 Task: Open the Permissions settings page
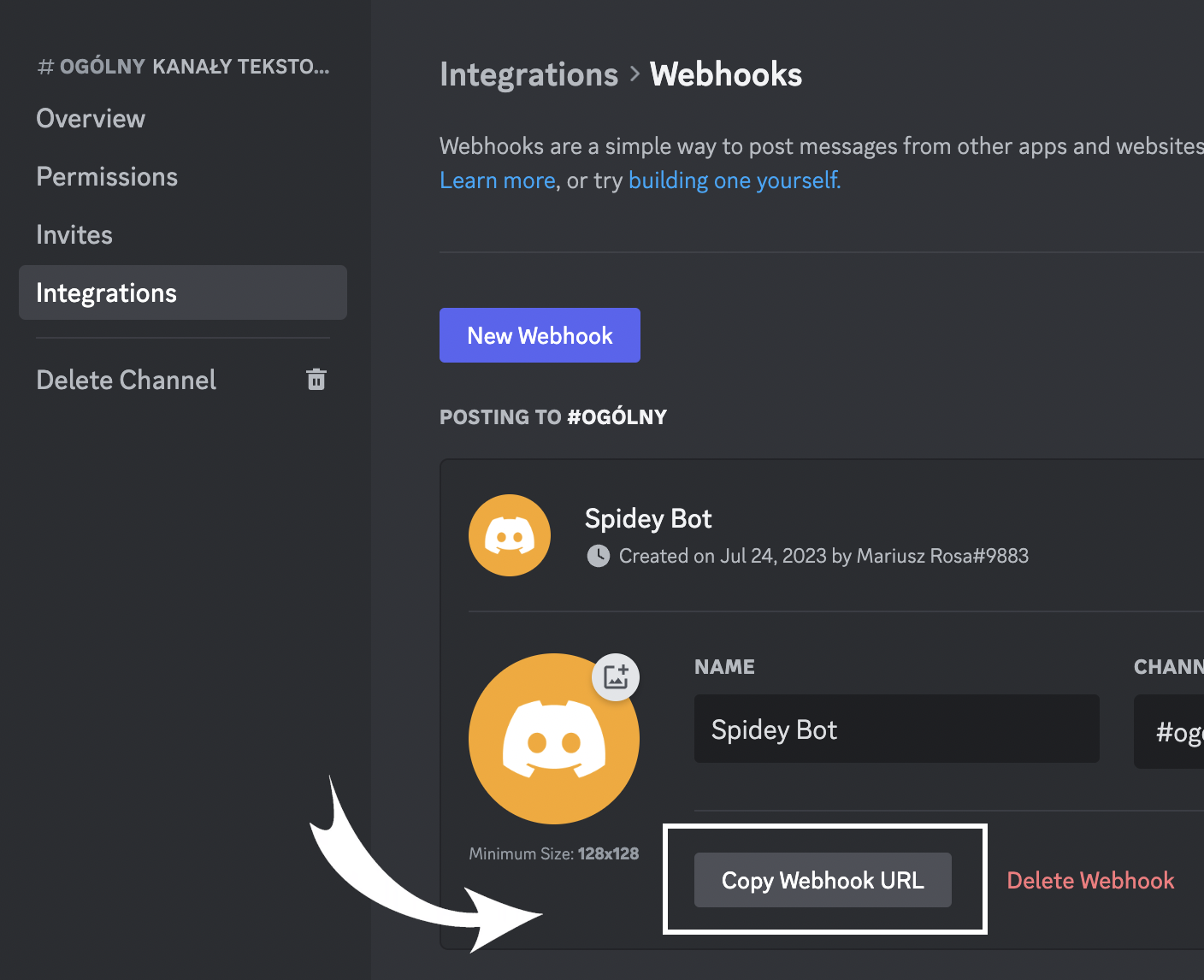(107, 176)
